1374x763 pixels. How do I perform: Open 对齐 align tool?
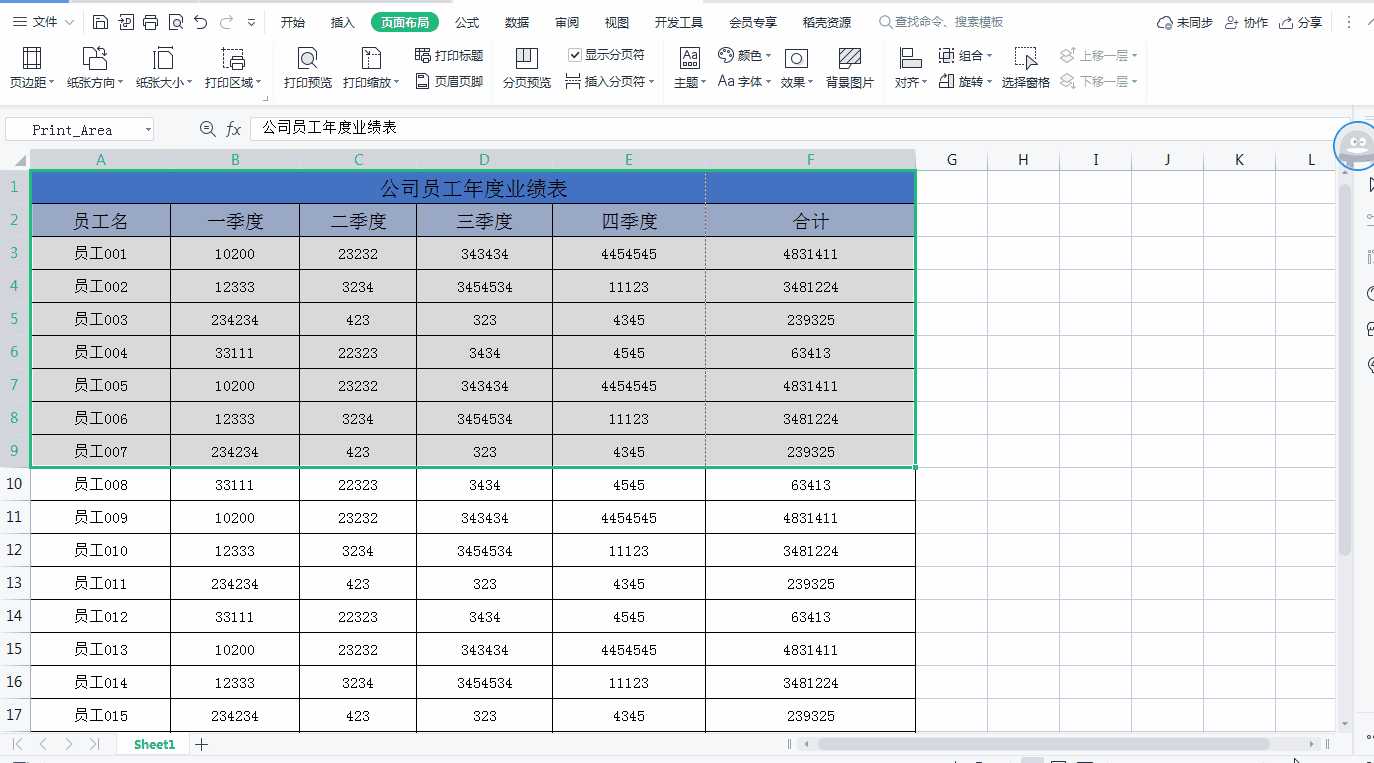[911, 69]
